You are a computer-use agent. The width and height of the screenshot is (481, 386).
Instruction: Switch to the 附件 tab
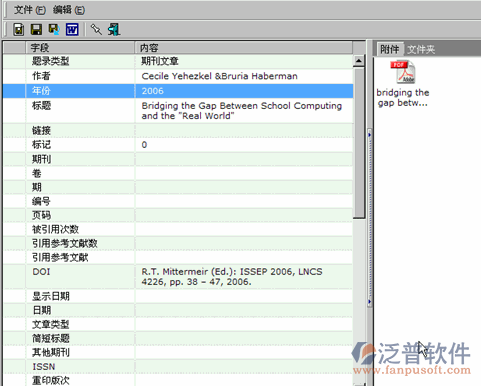click(x=389, y=50)
